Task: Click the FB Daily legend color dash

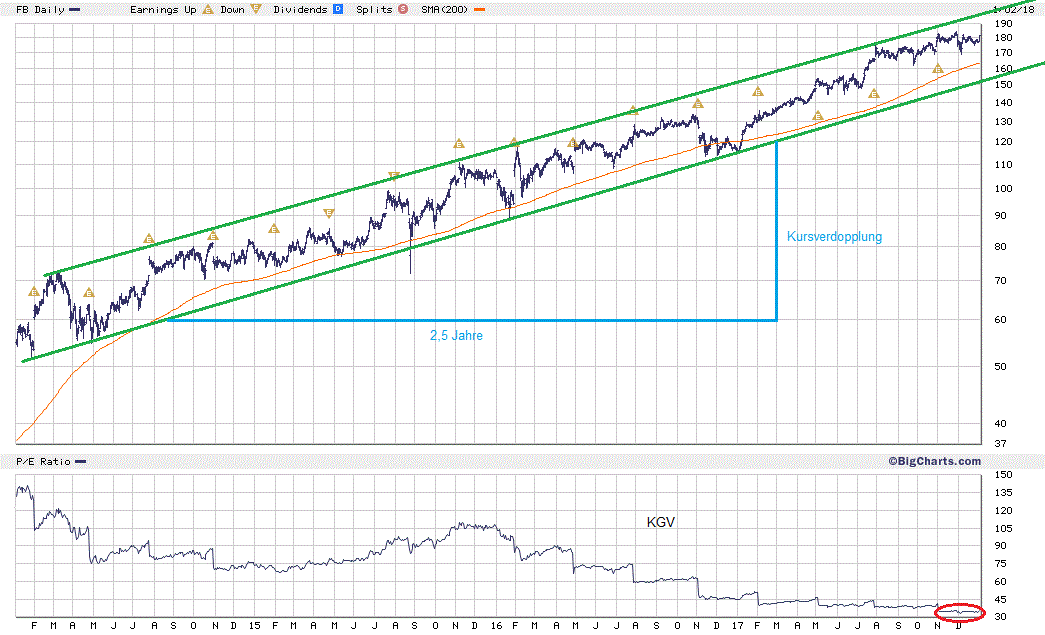Action: (x=75, y=9)
